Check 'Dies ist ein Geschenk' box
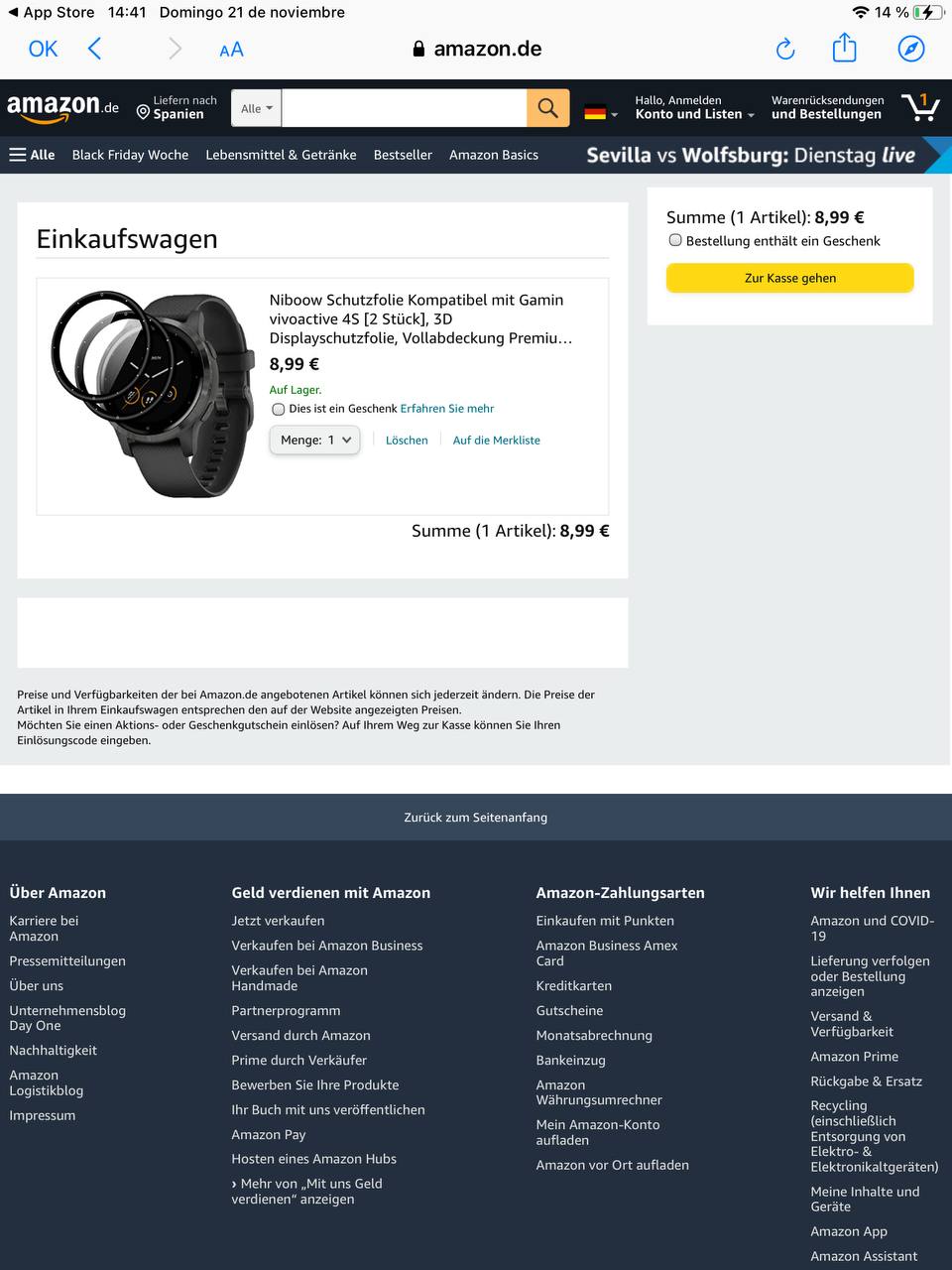Image resolution: width=952 pixels, height=1270 pixels. [279, 409]
